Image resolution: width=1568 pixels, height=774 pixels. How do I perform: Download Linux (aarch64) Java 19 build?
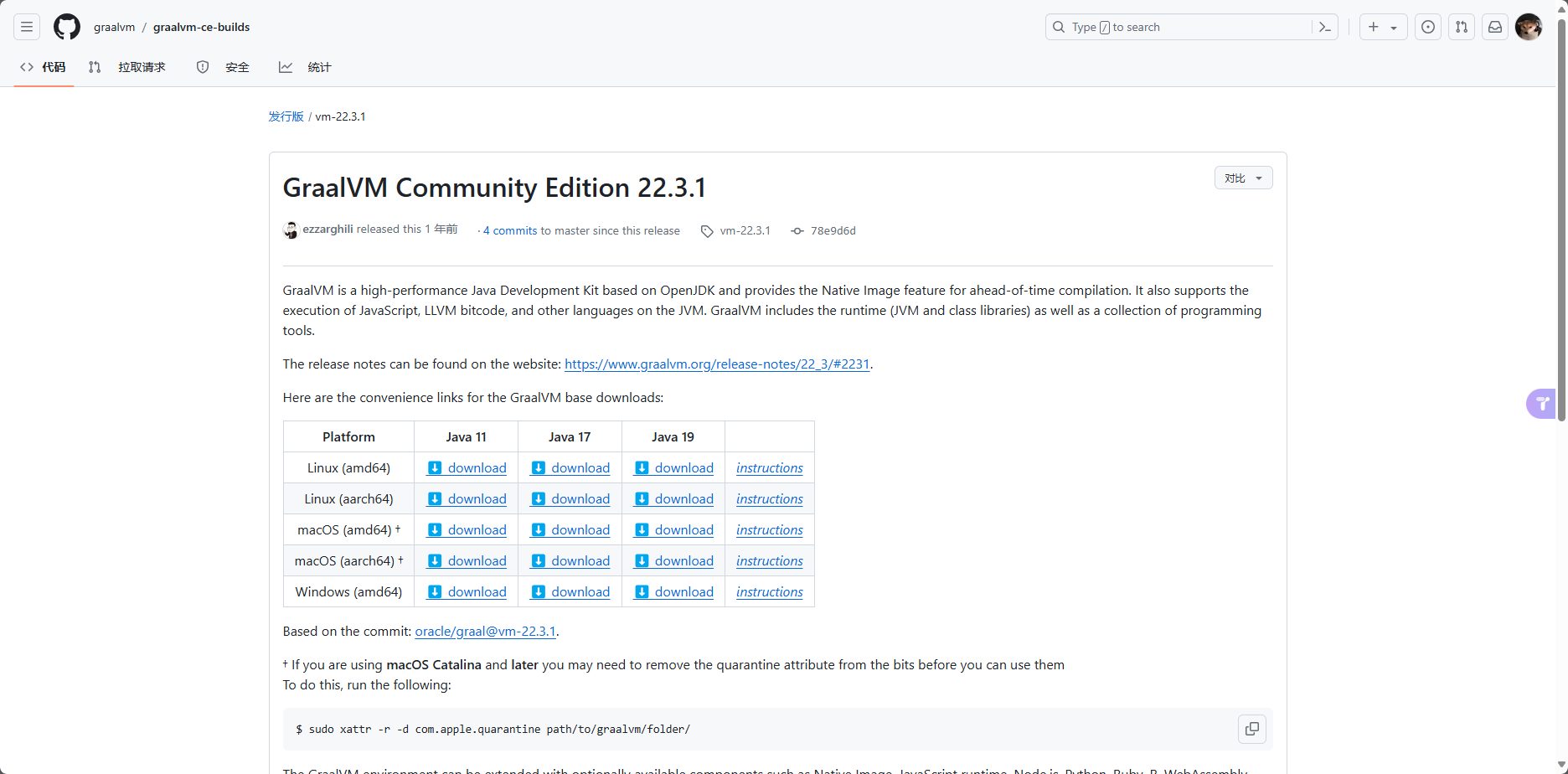tap(673, 499)
